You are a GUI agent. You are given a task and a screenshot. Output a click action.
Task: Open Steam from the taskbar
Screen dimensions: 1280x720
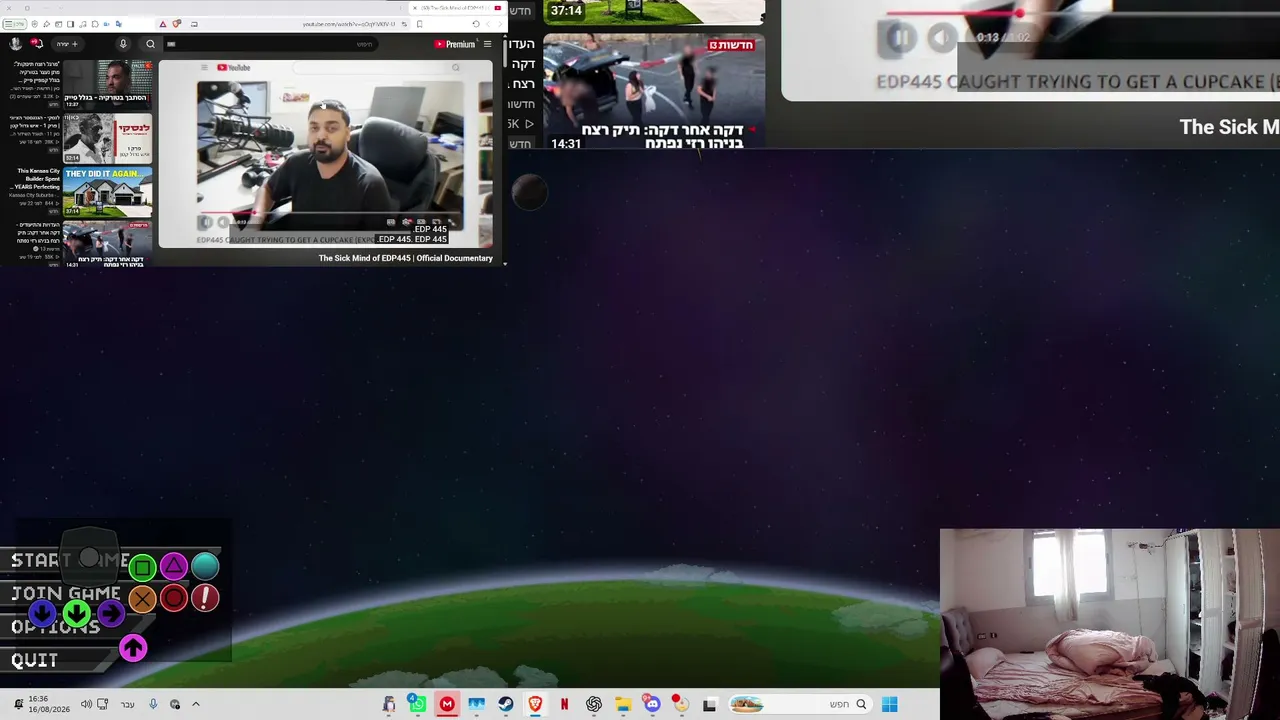tap(506, 704)
